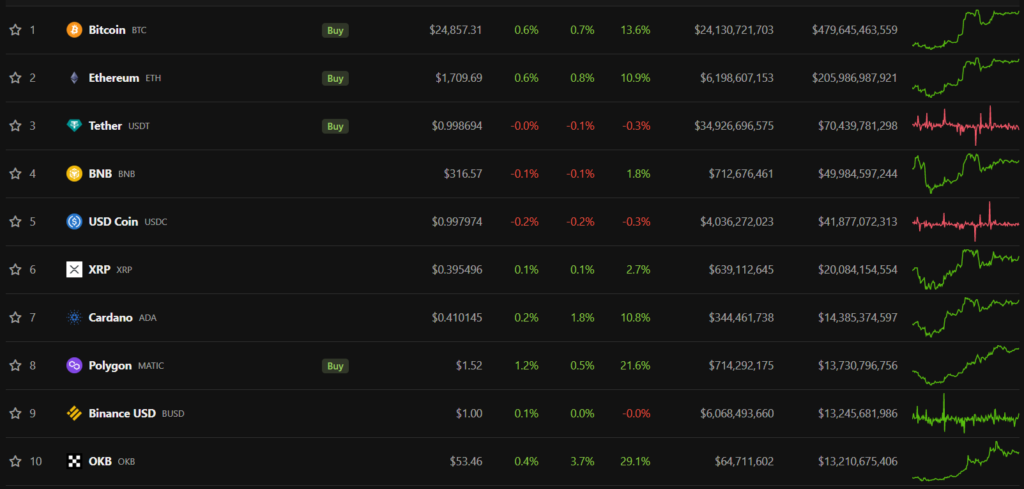
Task: Click the OKB checkered logo icon
Action: pyautogui.click(x=74, y=461)
